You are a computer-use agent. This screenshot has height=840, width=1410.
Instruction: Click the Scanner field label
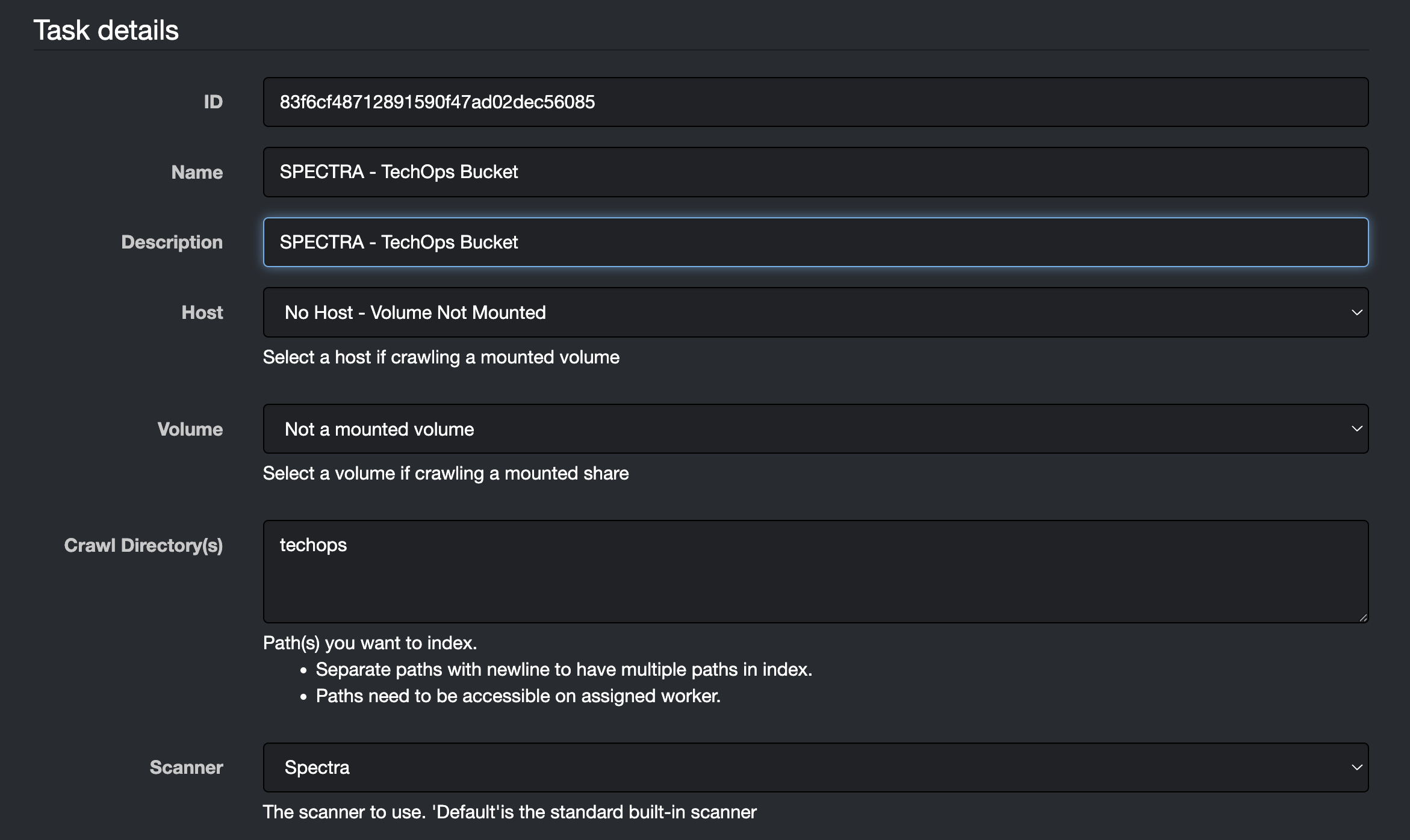[x=186, y=767]
